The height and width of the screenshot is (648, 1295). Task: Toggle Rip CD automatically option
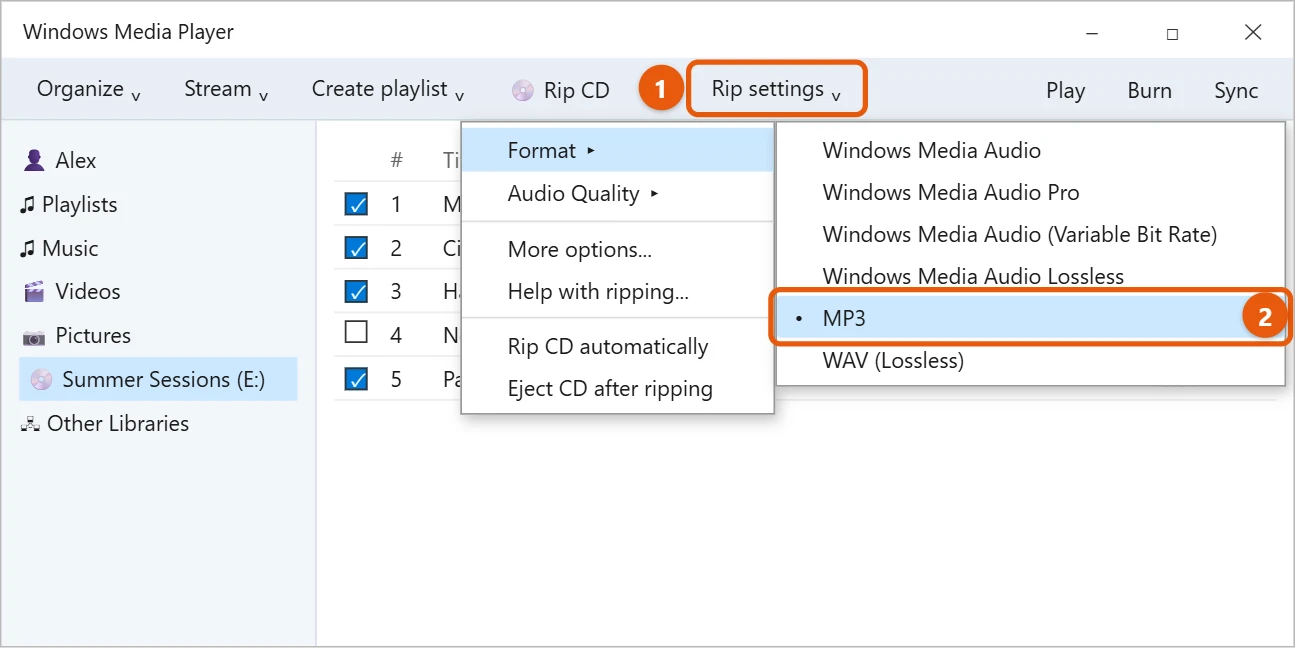coord(618,347)
